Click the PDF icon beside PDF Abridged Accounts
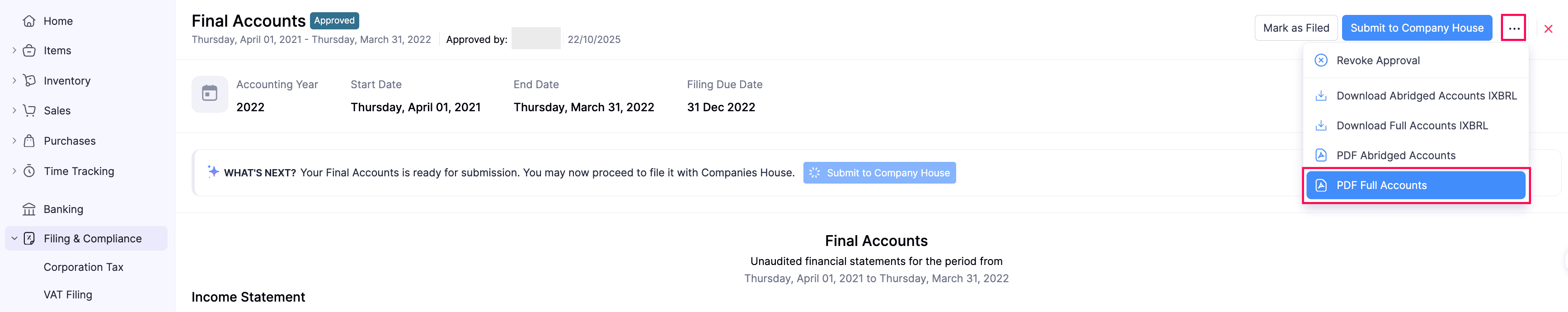 [x=1321, y=155]
